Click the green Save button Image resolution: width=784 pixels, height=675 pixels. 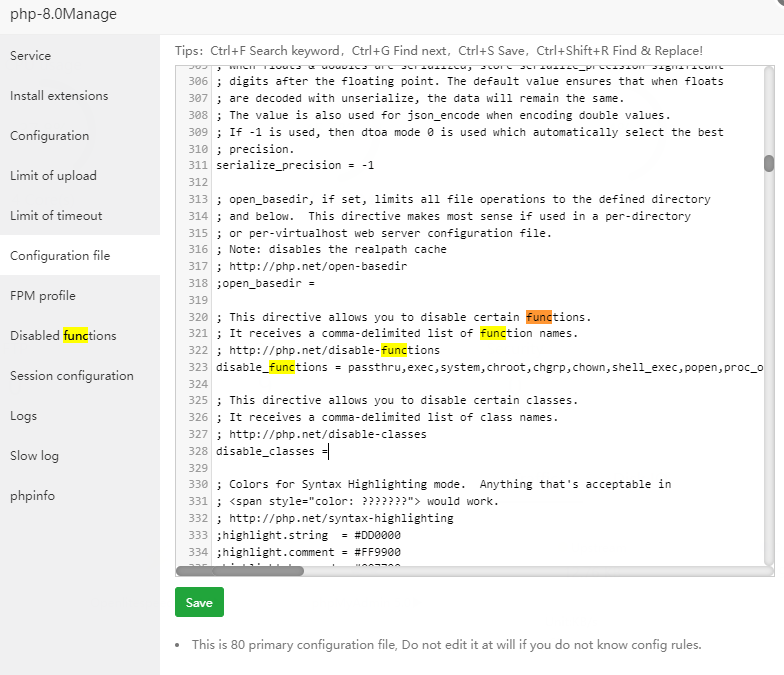(199, 602)
